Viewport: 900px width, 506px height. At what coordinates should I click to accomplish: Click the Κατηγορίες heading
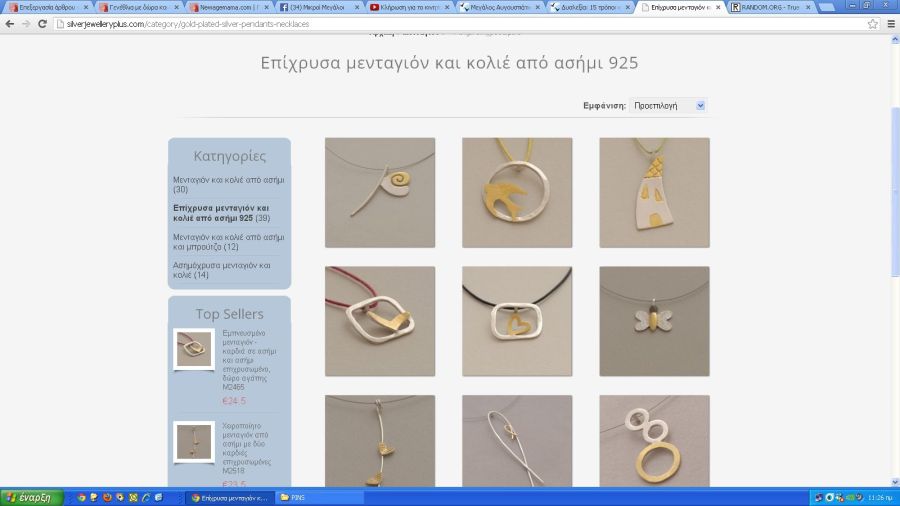pyautogui.click(x=229, y=156)
